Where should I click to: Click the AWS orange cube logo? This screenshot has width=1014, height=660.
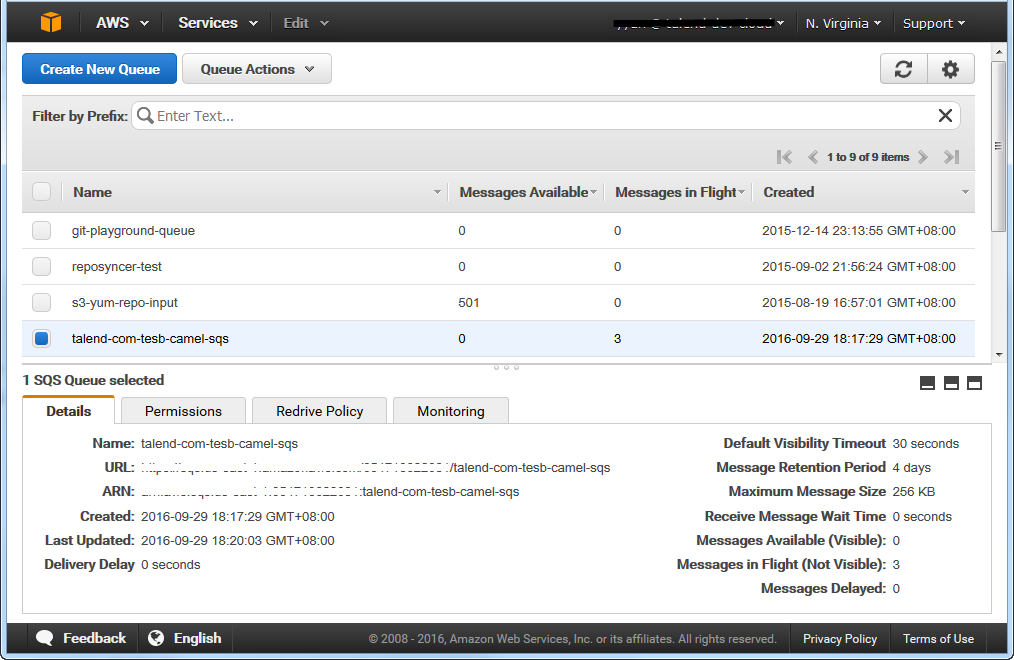pyautogui.click(x=50, y=23)
